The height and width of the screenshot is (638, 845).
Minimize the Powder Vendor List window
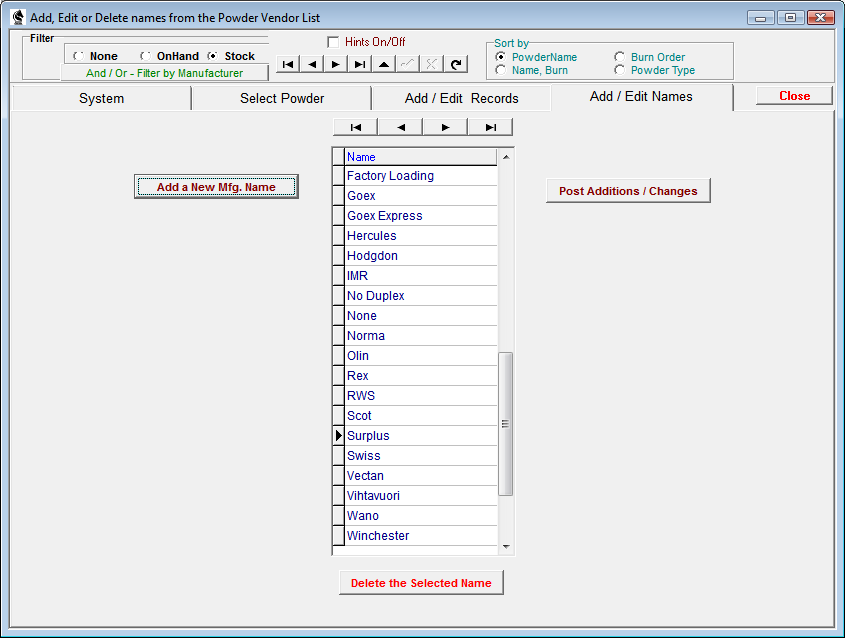pos(761,18)
